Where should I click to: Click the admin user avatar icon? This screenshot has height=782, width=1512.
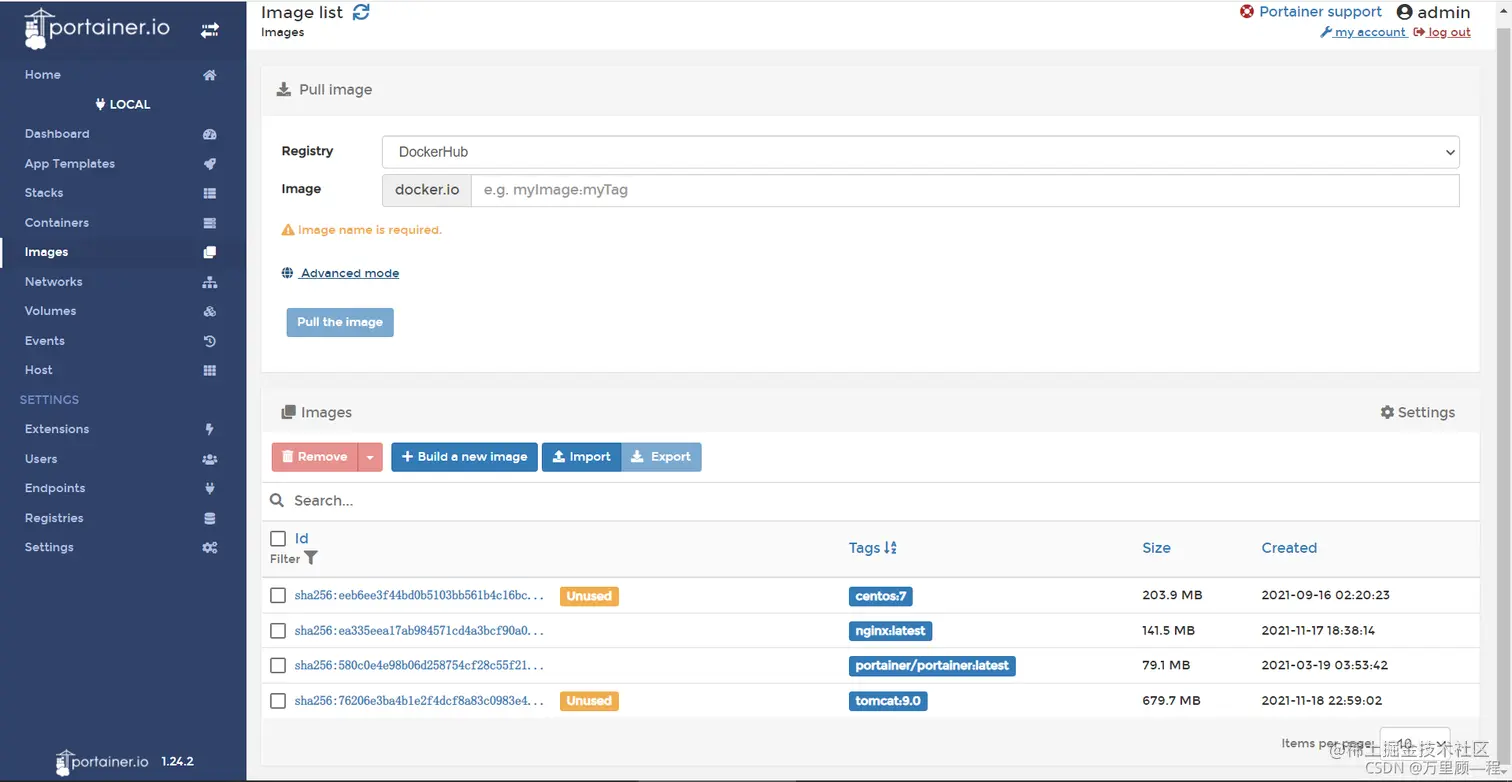(x=1404, y=12)
